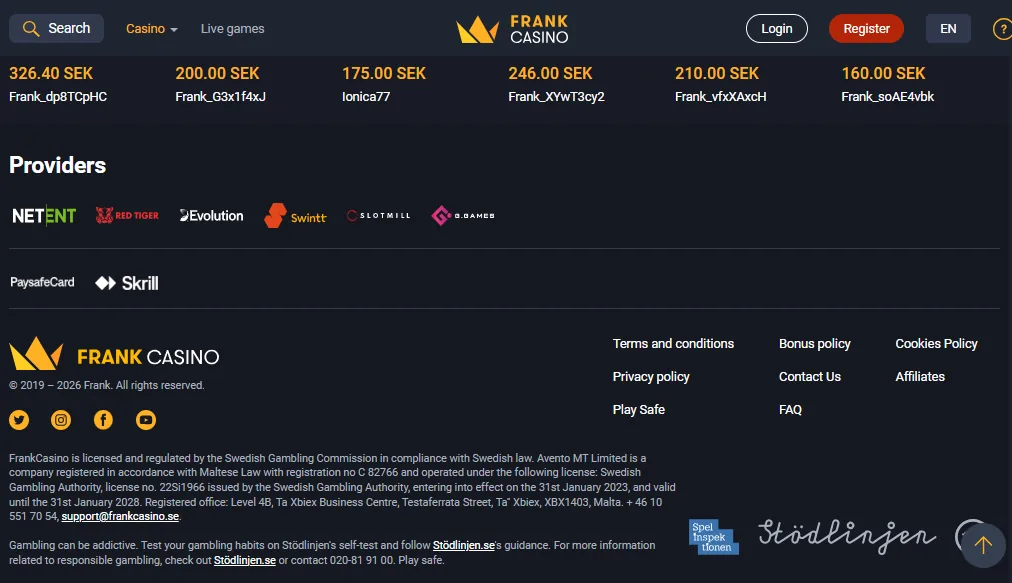This screenshot has height=583, width=1012.
Task: Click the support@frankcasino.se email link
Action: (120, 517)
